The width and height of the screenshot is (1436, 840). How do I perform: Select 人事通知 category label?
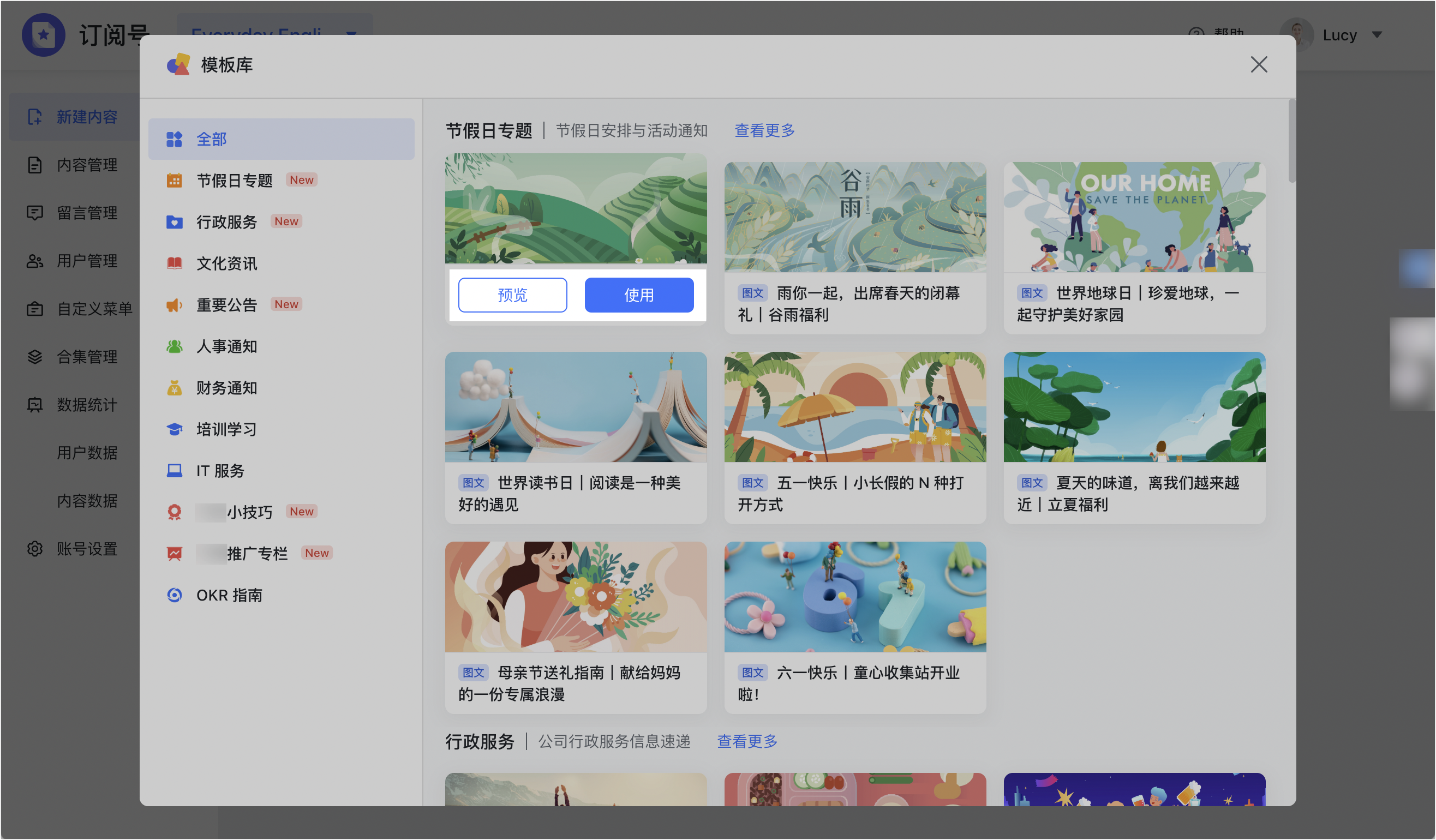(227, 346)
